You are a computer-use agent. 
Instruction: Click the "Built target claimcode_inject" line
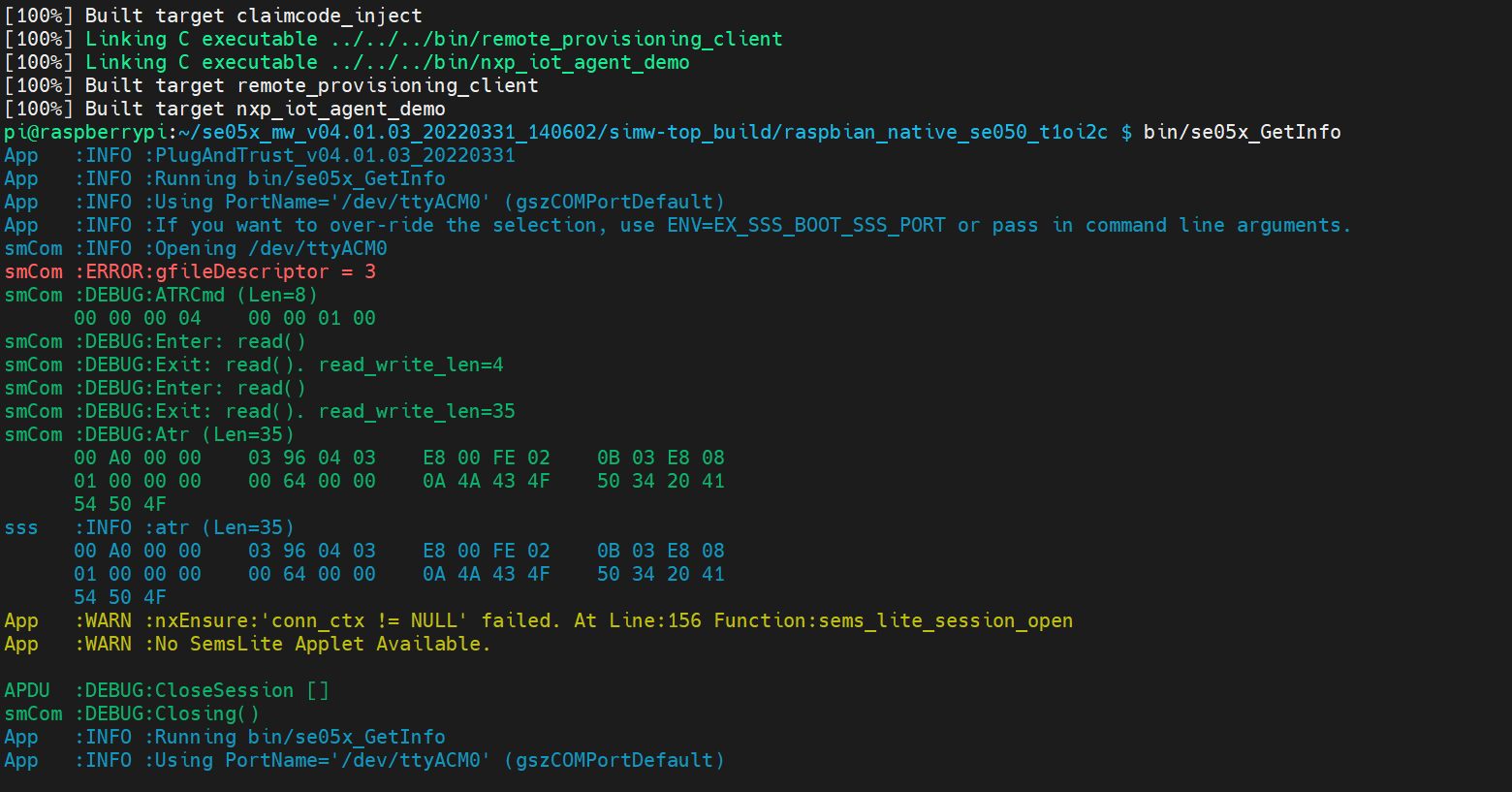tap(253, 16)
